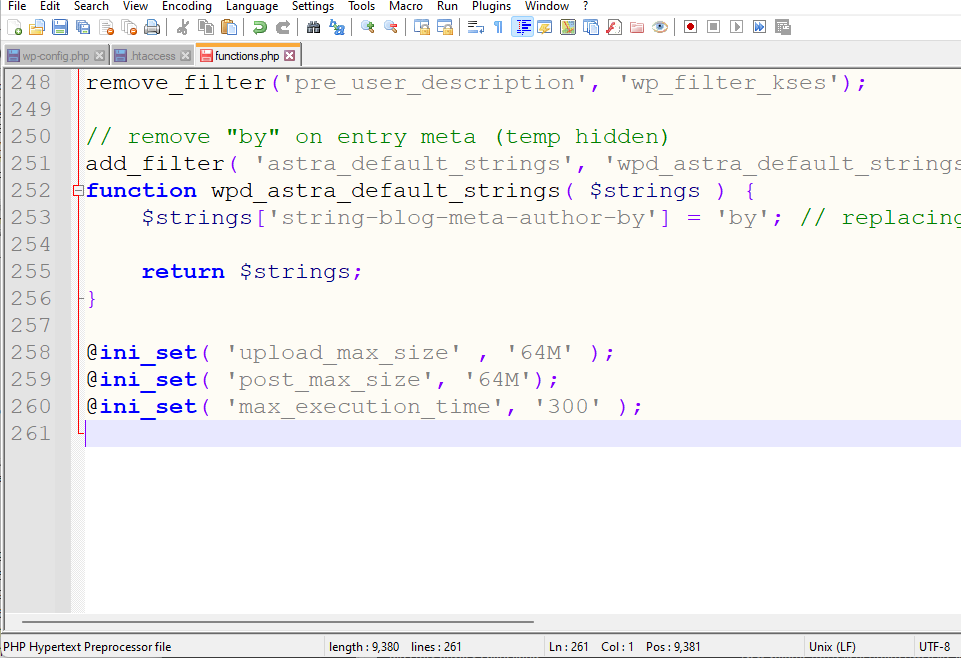Save the current file with Save icon
This screenshot has height=658, width=961.
tap(60, 27)
